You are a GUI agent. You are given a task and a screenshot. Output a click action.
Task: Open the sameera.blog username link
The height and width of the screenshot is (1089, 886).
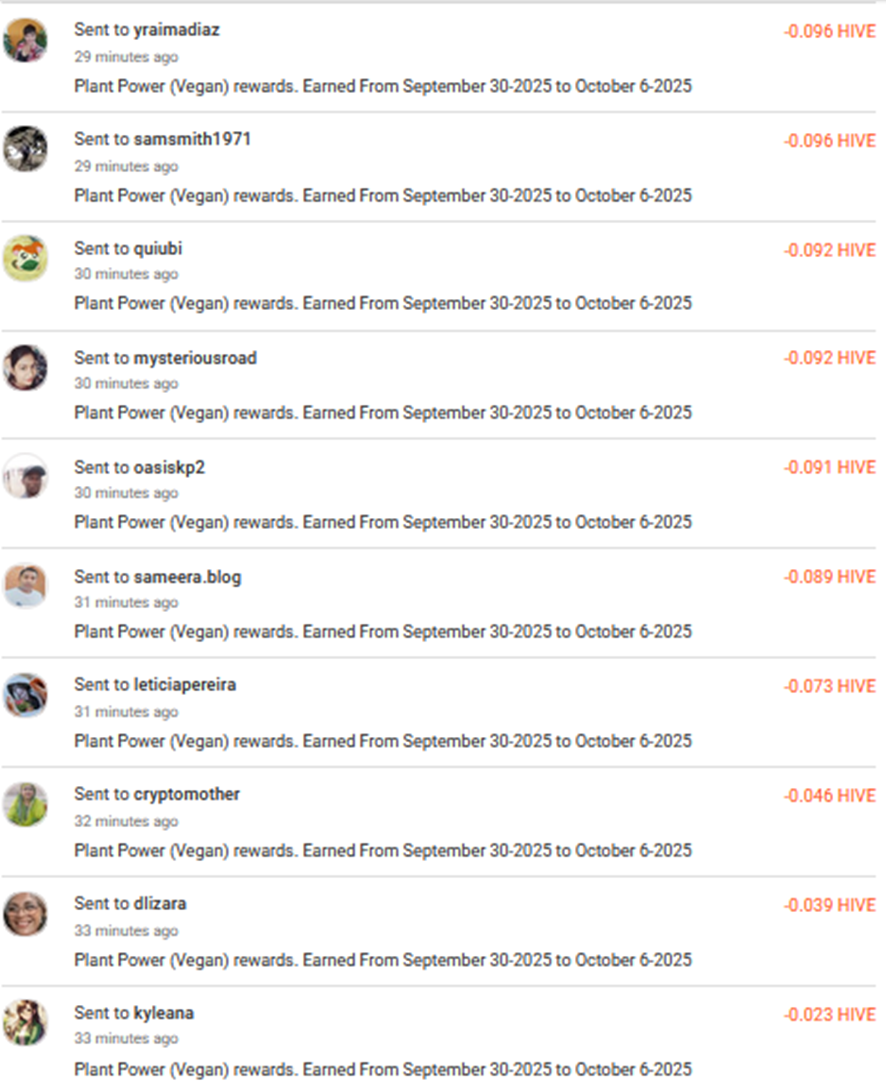(x=187, y=577)
